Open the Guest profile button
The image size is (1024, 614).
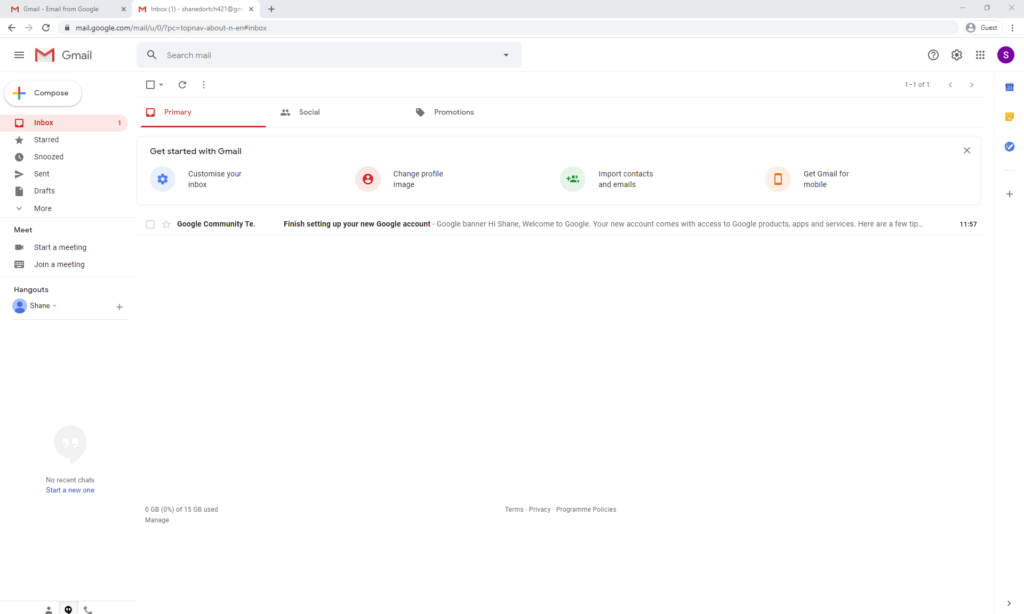tap(982, 27)
